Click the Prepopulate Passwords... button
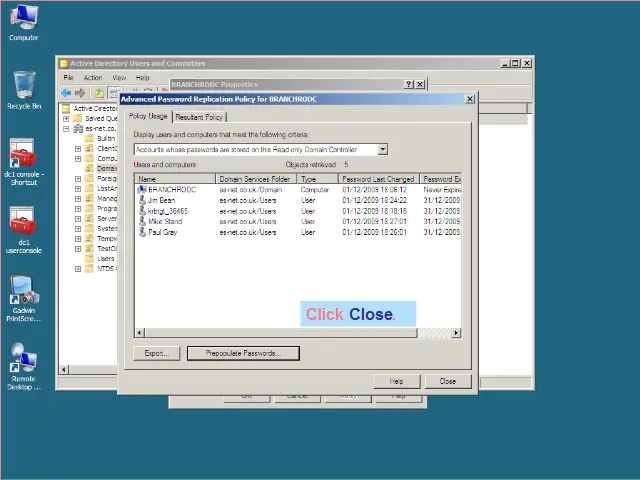The image size is (640, 480). 243,353
